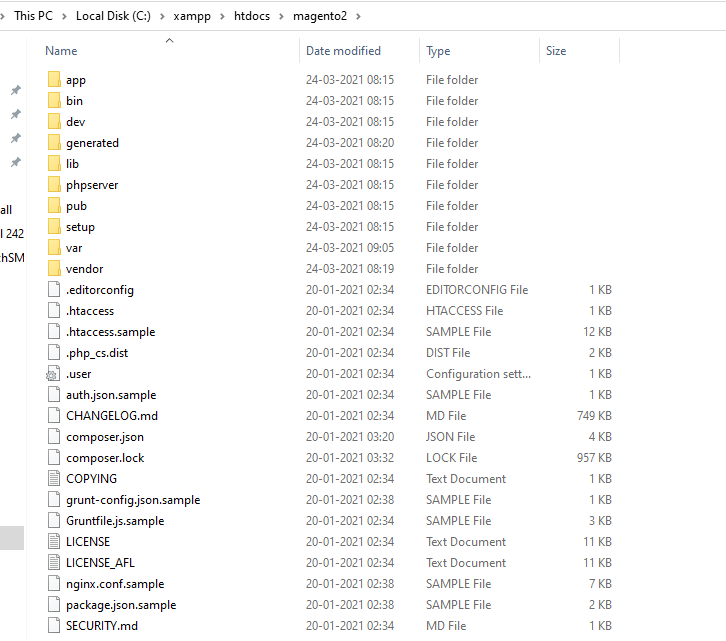Expand chevron after magento2 breadcrumb
This screenshot has width=726, height=641.
point(358,17)
